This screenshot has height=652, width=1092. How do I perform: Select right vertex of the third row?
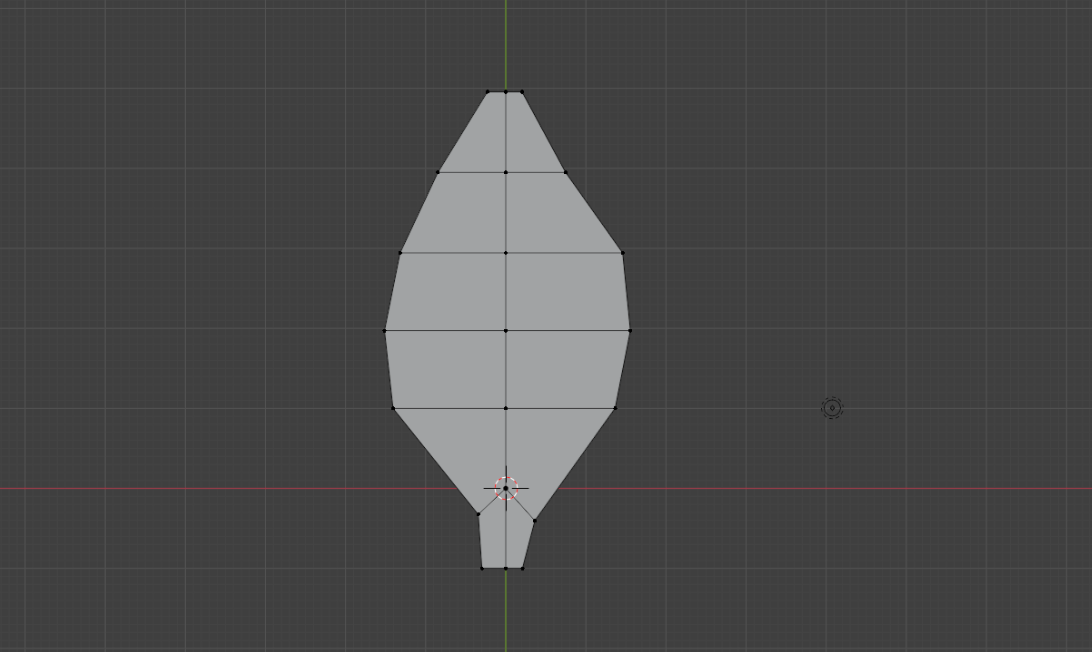click(623, 253)
